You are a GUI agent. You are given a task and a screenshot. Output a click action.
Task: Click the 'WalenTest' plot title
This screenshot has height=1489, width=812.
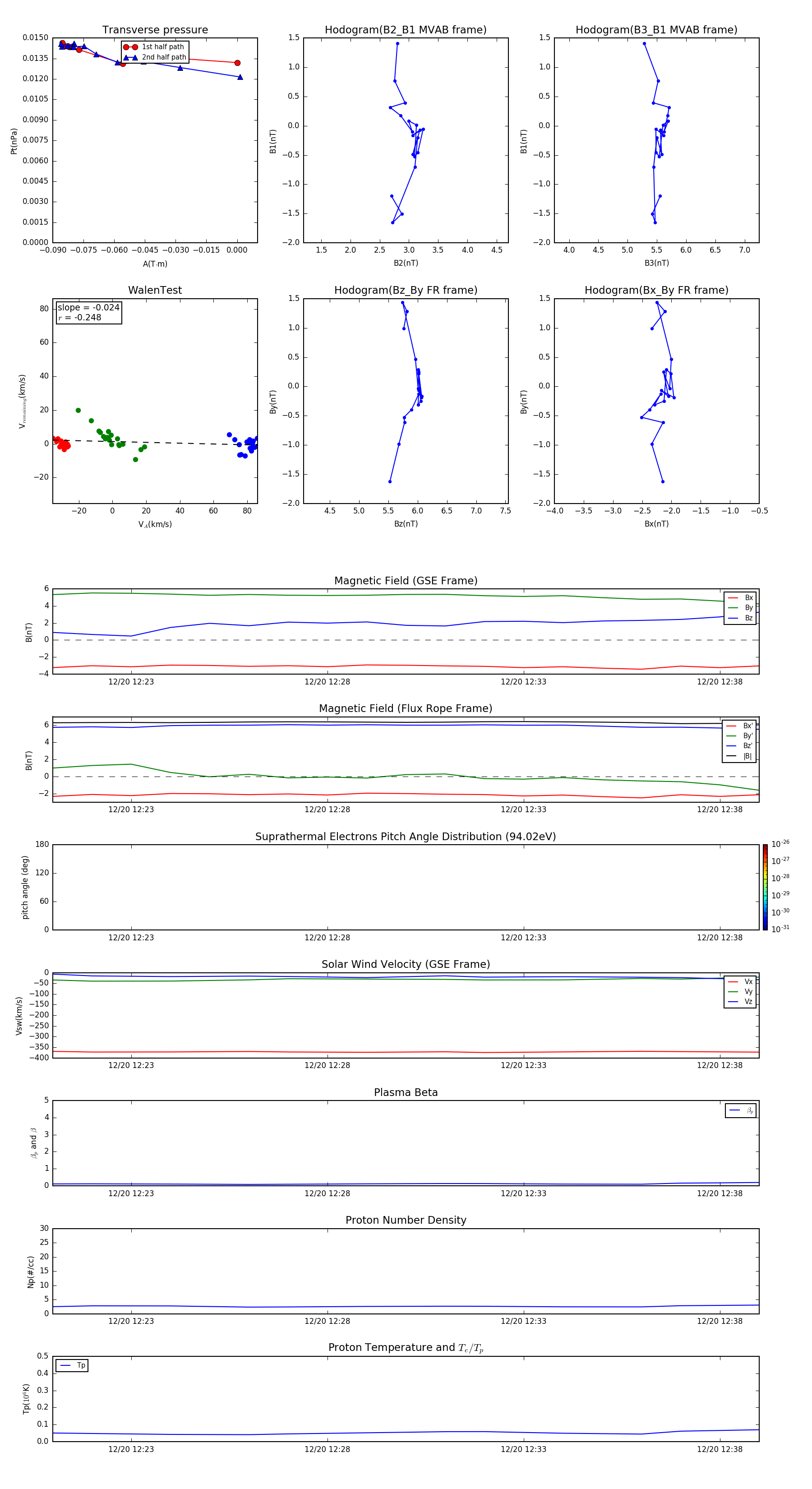155,290
